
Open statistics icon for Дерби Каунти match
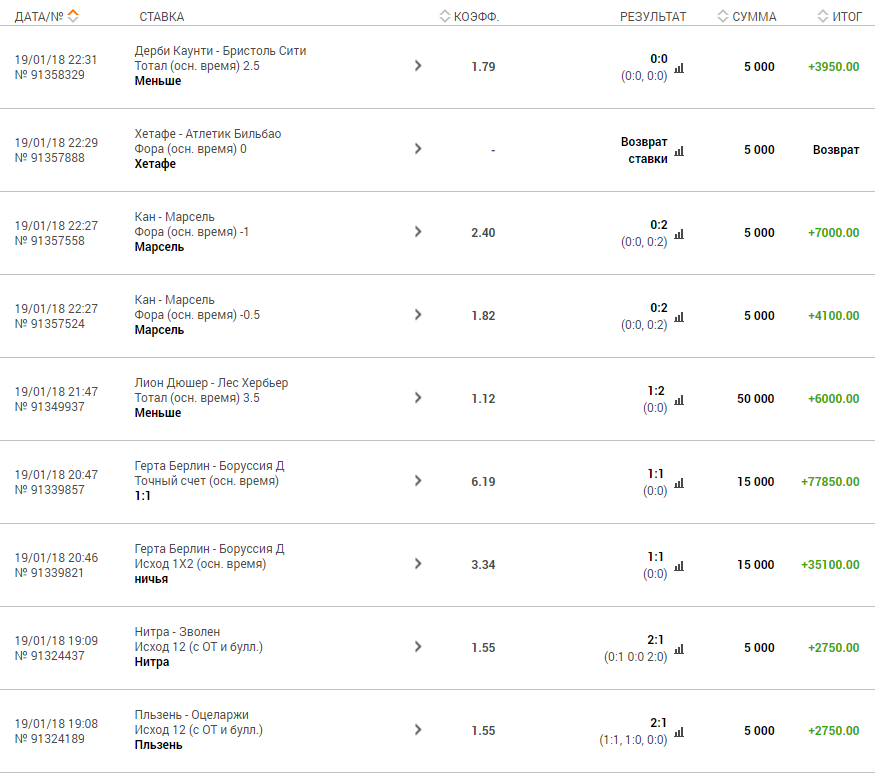pos(679,68)
